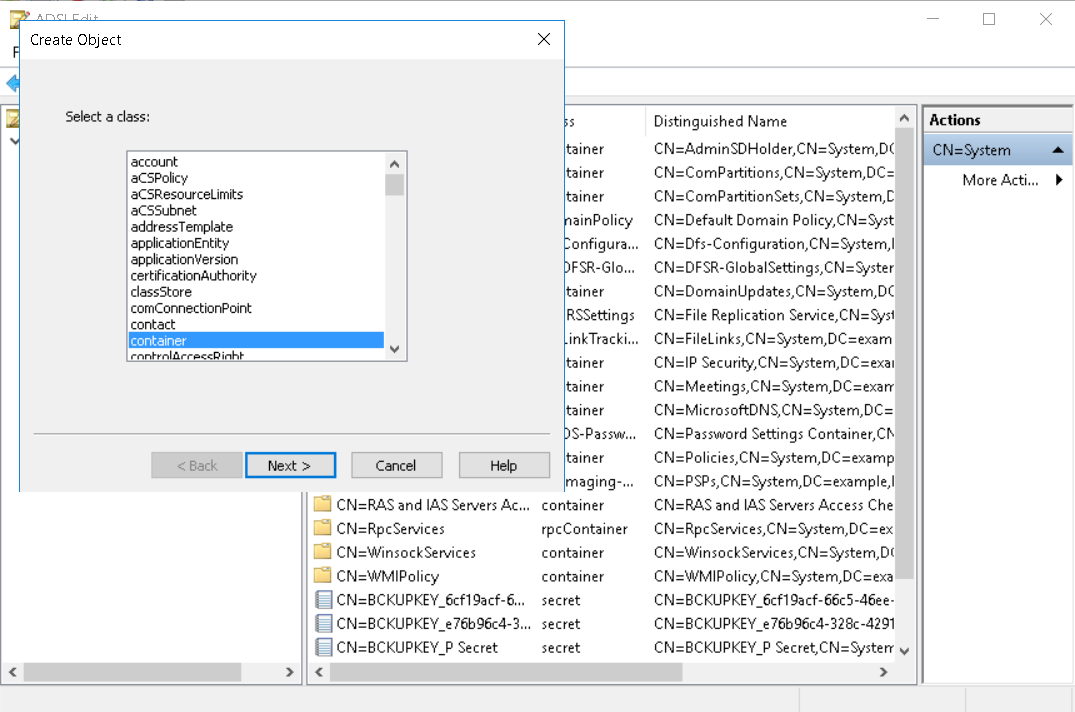Click the RAS and IAS Servers folder icon
This screenshot has height=712, width=1075.
click(x=322, y=505)
